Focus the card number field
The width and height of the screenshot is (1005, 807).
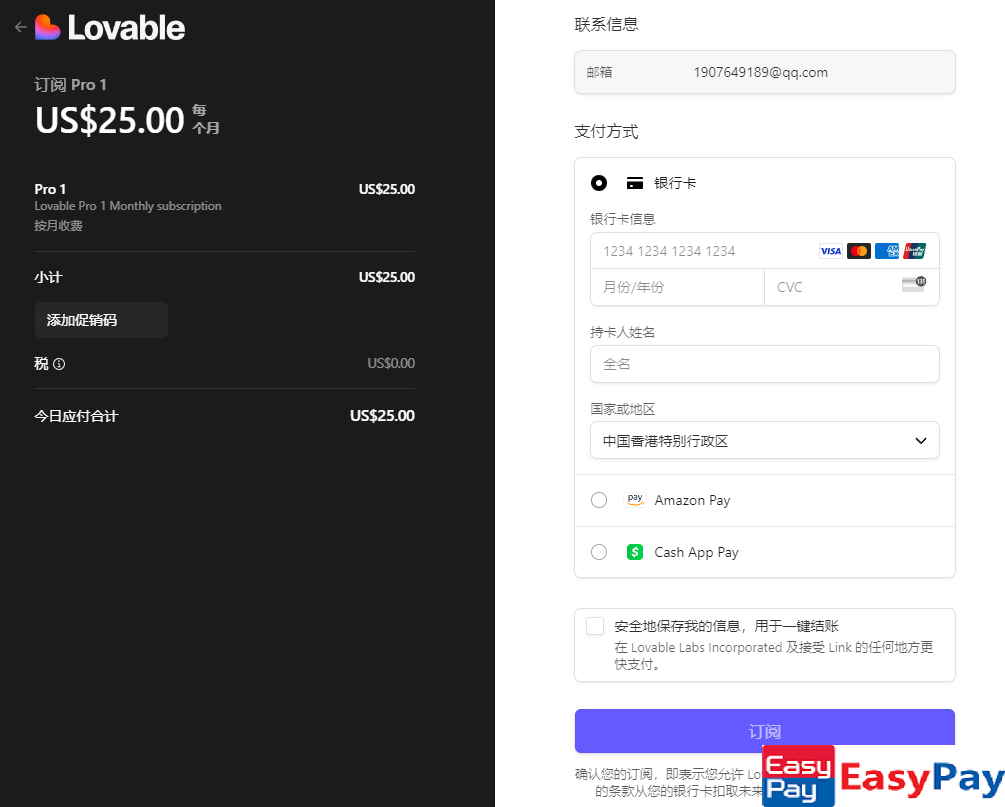coord(765,251)
